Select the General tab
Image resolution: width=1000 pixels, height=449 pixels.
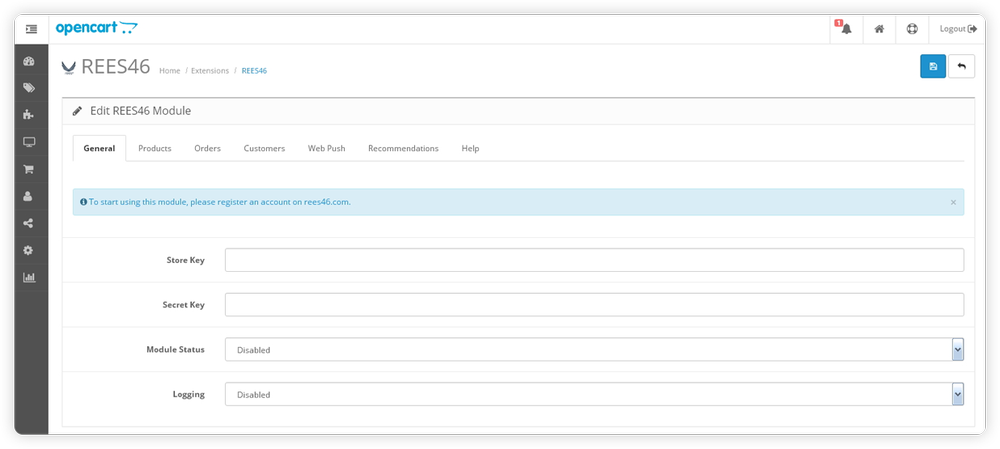click(x=99, y=148)
